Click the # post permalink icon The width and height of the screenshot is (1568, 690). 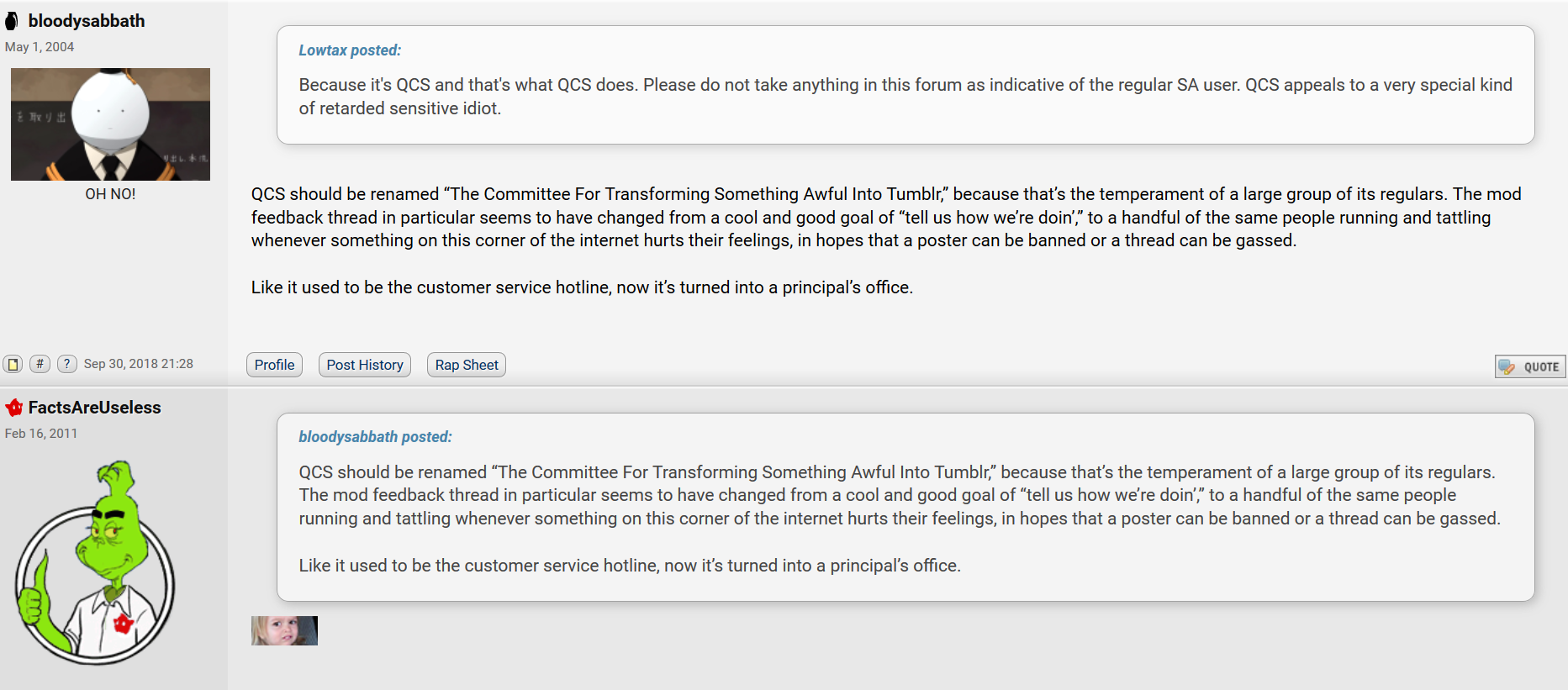point(40,364)
